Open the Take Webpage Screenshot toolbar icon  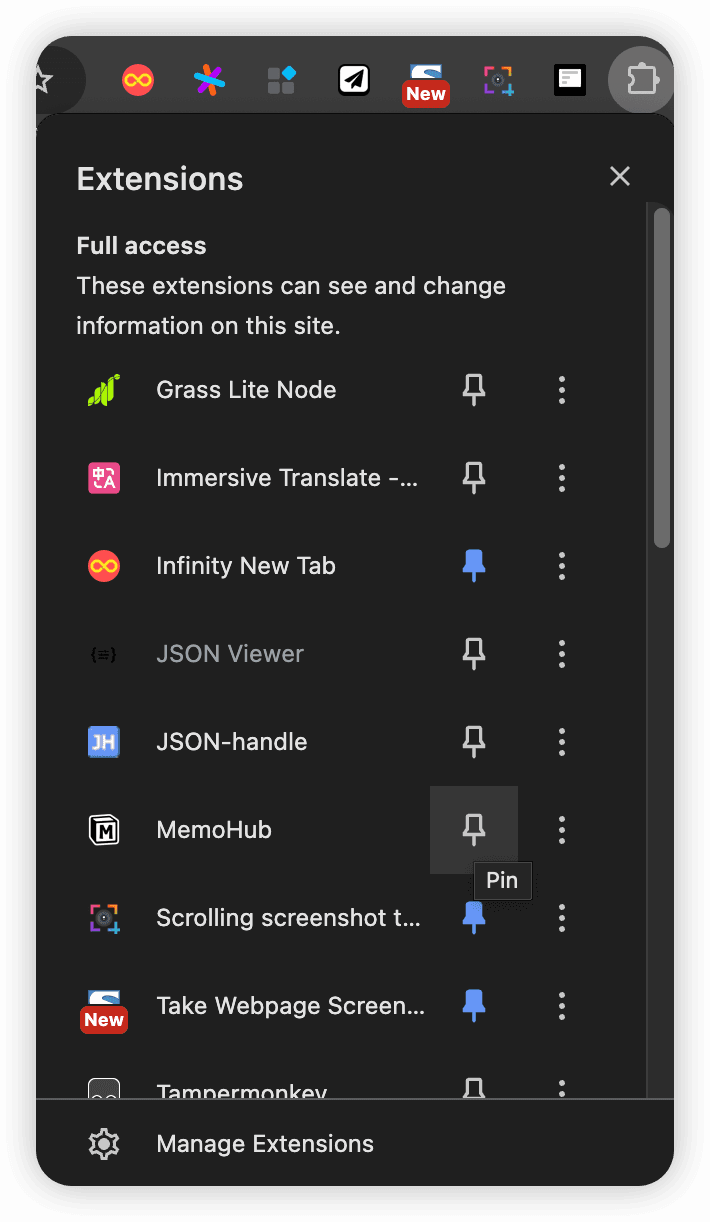(426, 79)
